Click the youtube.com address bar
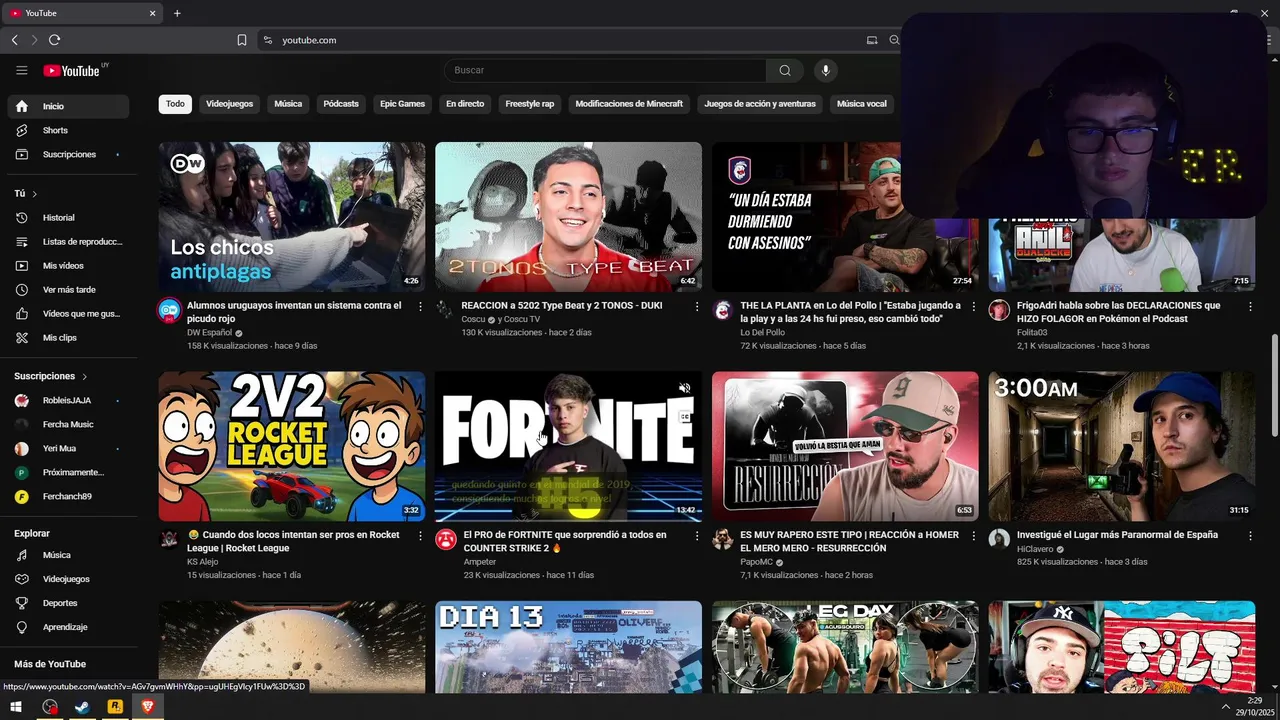Screen dimensions: 1280x720 tap(560, 40)
